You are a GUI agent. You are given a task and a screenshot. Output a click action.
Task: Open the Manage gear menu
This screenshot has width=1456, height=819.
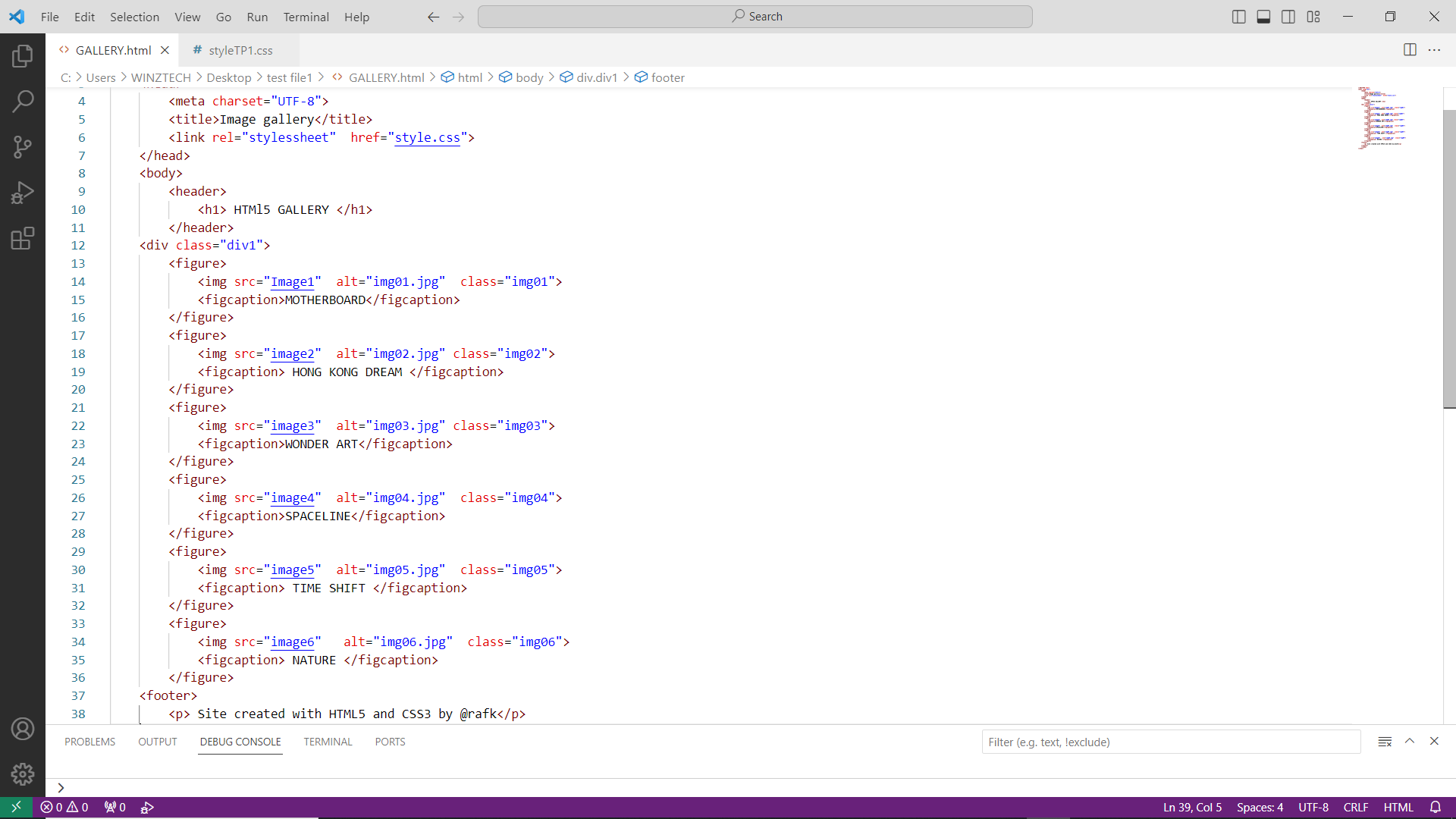[23, 773]
